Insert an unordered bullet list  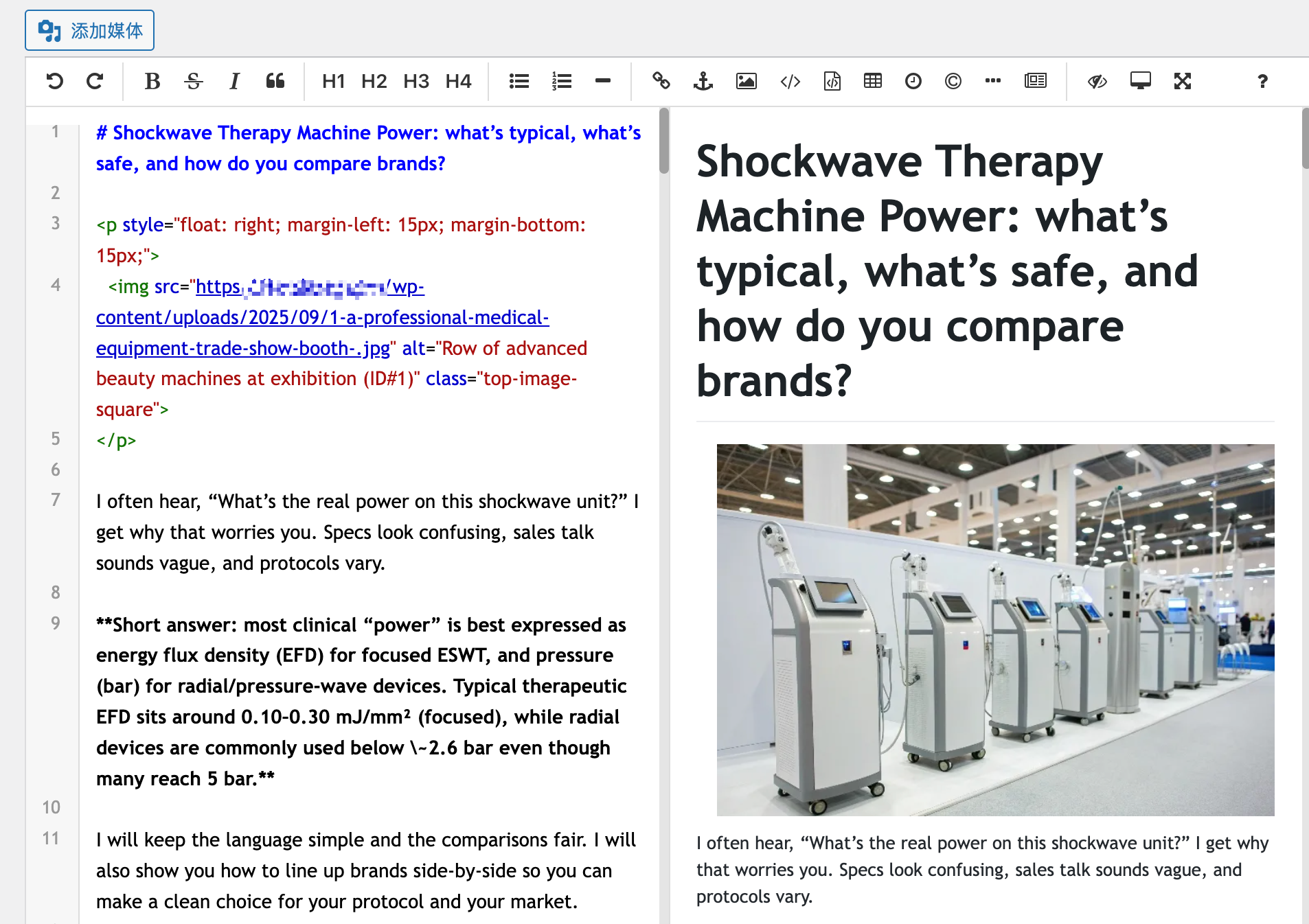pos(519,81)
